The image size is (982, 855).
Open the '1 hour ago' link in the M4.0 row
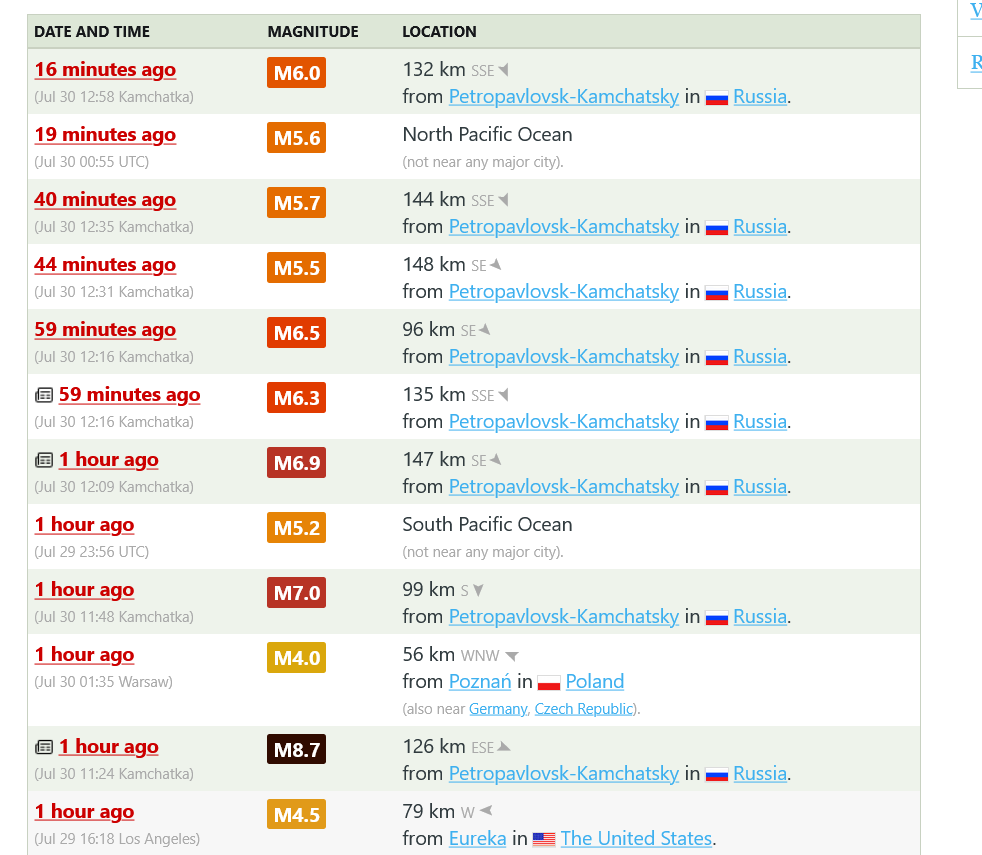click(x=85, y=655)
